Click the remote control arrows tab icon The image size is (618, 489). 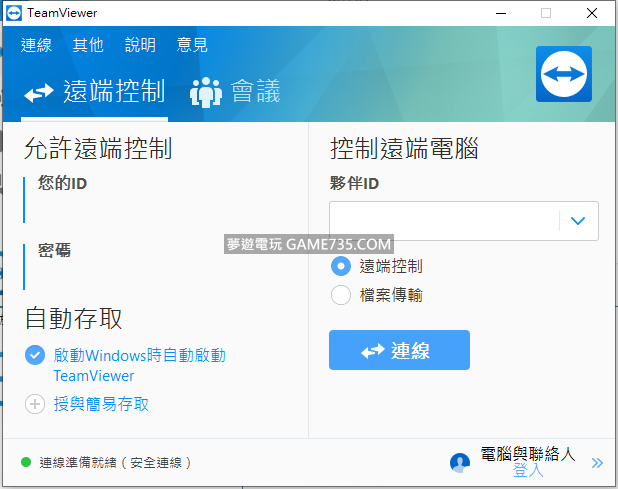[x=38, y=94]
